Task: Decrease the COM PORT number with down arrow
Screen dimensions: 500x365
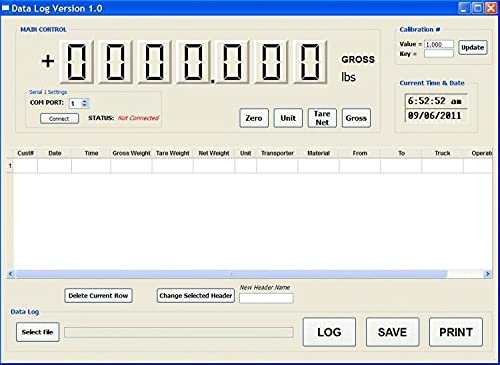Action: 85,106
